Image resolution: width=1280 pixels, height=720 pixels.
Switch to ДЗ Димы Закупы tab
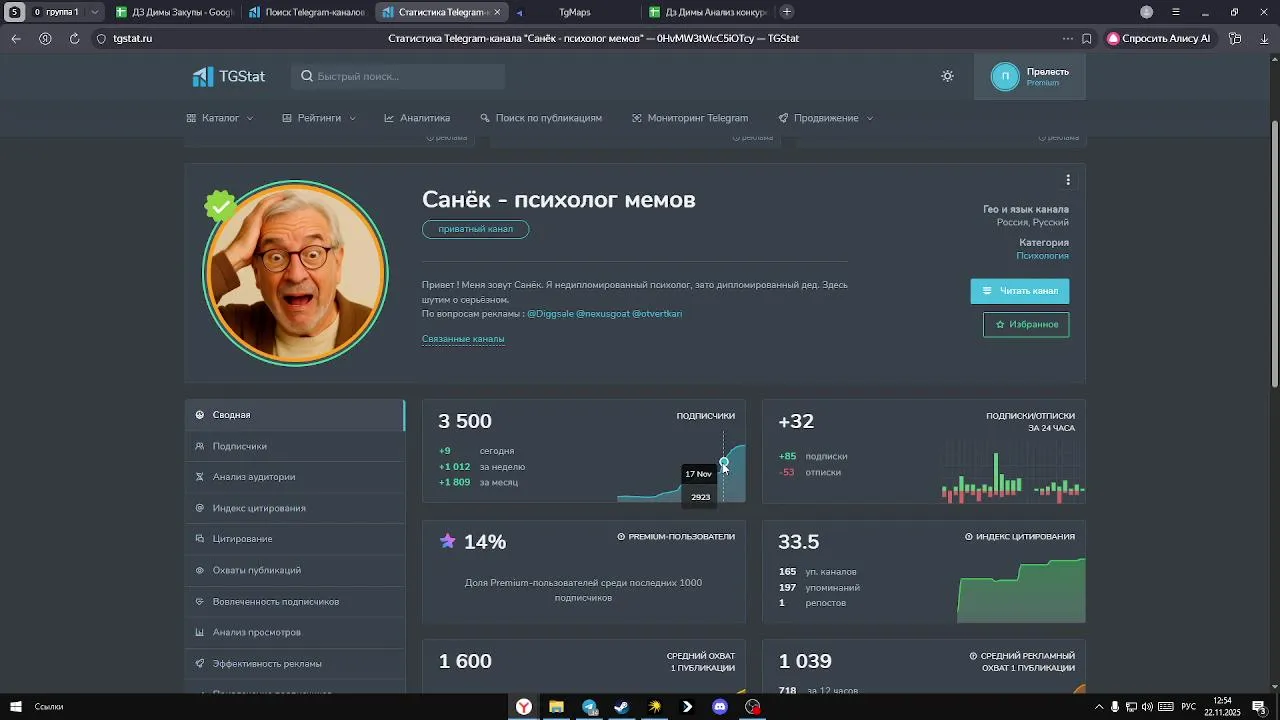pyautogui.click(x=174, y=12)
